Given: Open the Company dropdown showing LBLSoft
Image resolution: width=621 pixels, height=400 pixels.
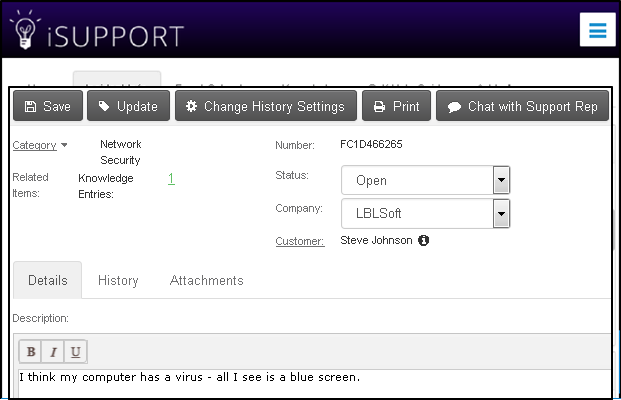Looking at the screenshot, I should point(425,213).
